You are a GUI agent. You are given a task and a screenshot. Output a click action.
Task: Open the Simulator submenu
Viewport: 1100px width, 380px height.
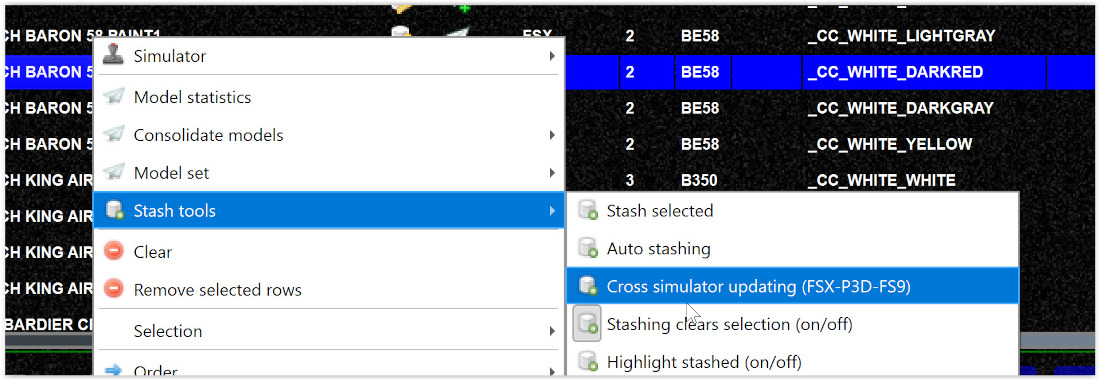[x=329, y=55]
